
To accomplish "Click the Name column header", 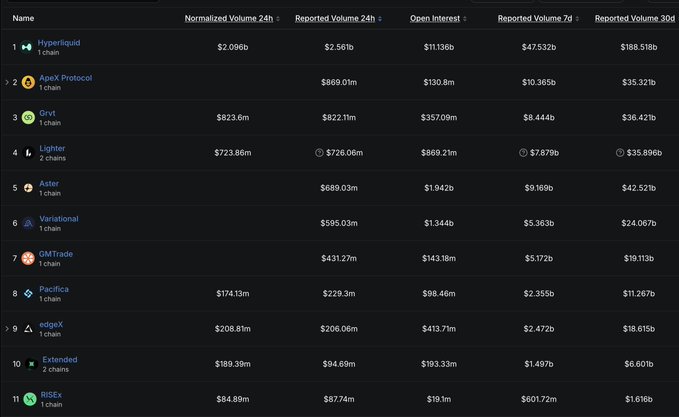I will click(23, 18).
